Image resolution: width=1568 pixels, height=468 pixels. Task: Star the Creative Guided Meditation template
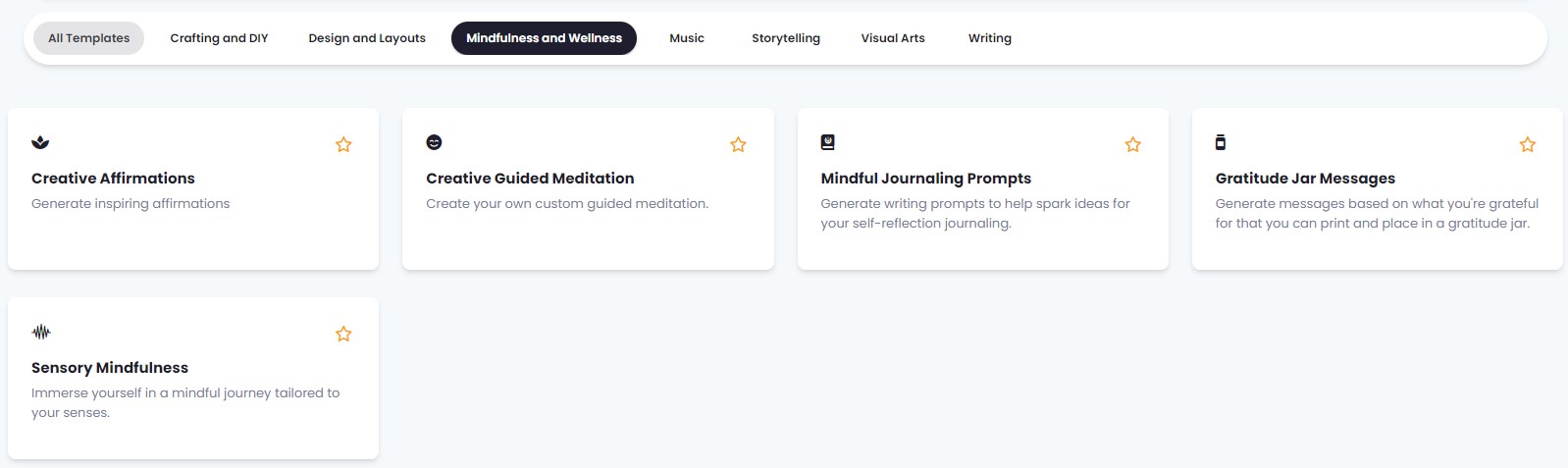[x=738, y=144]
